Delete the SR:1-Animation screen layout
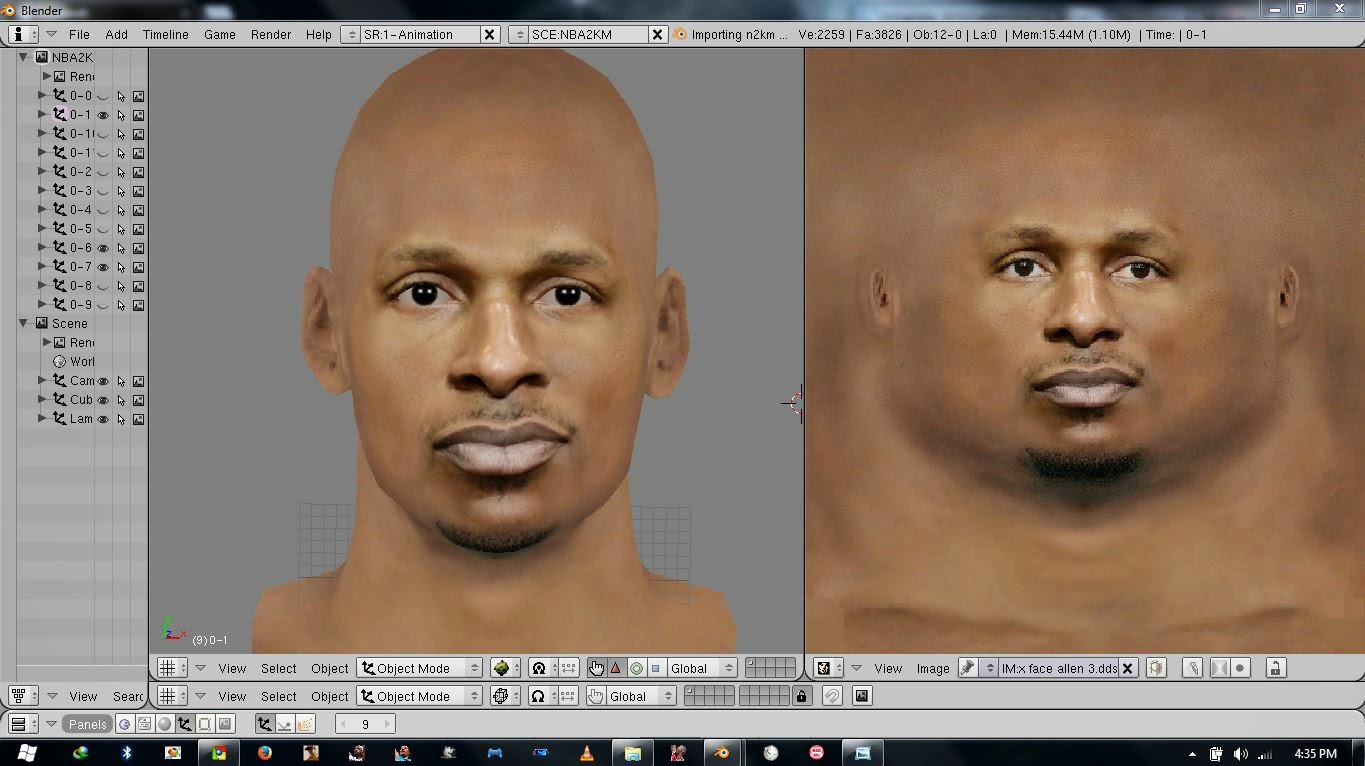Screen dimensions: 1365x766 point(490,34)
